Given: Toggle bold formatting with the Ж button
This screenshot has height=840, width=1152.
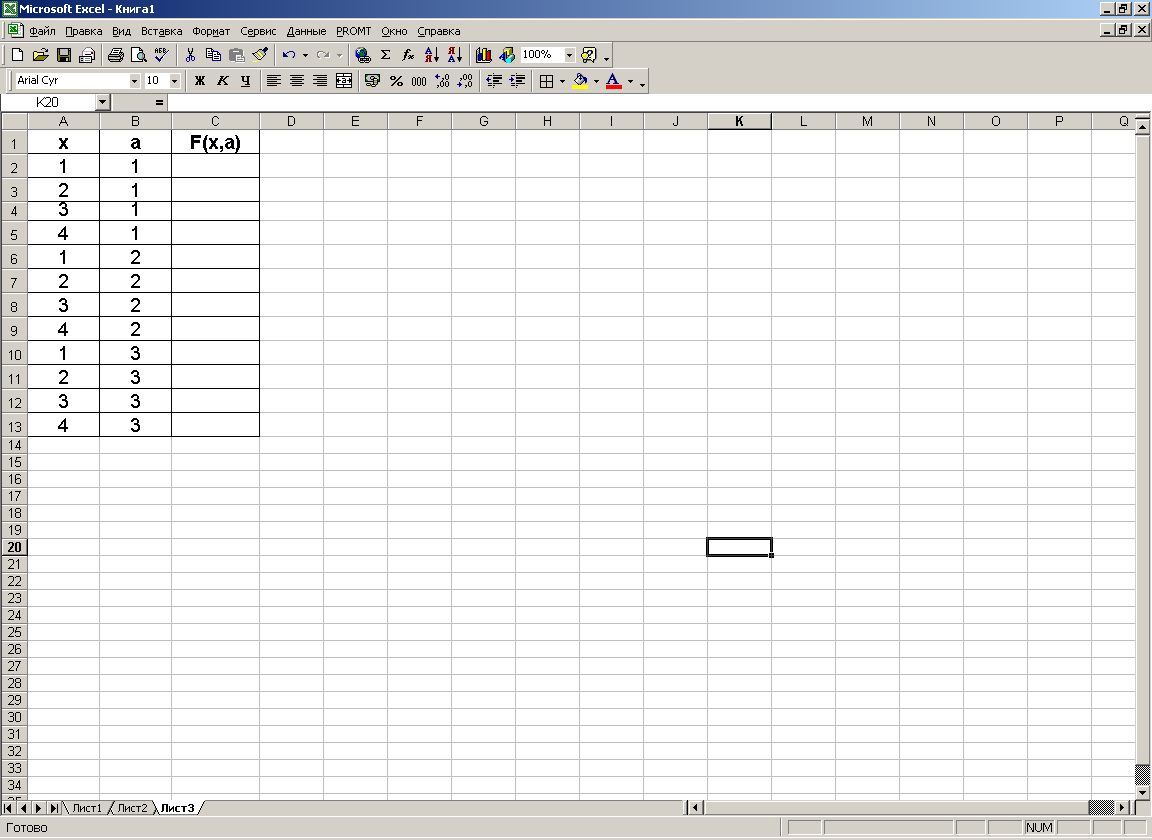Looking at the screenshot, I should [200, 81].
